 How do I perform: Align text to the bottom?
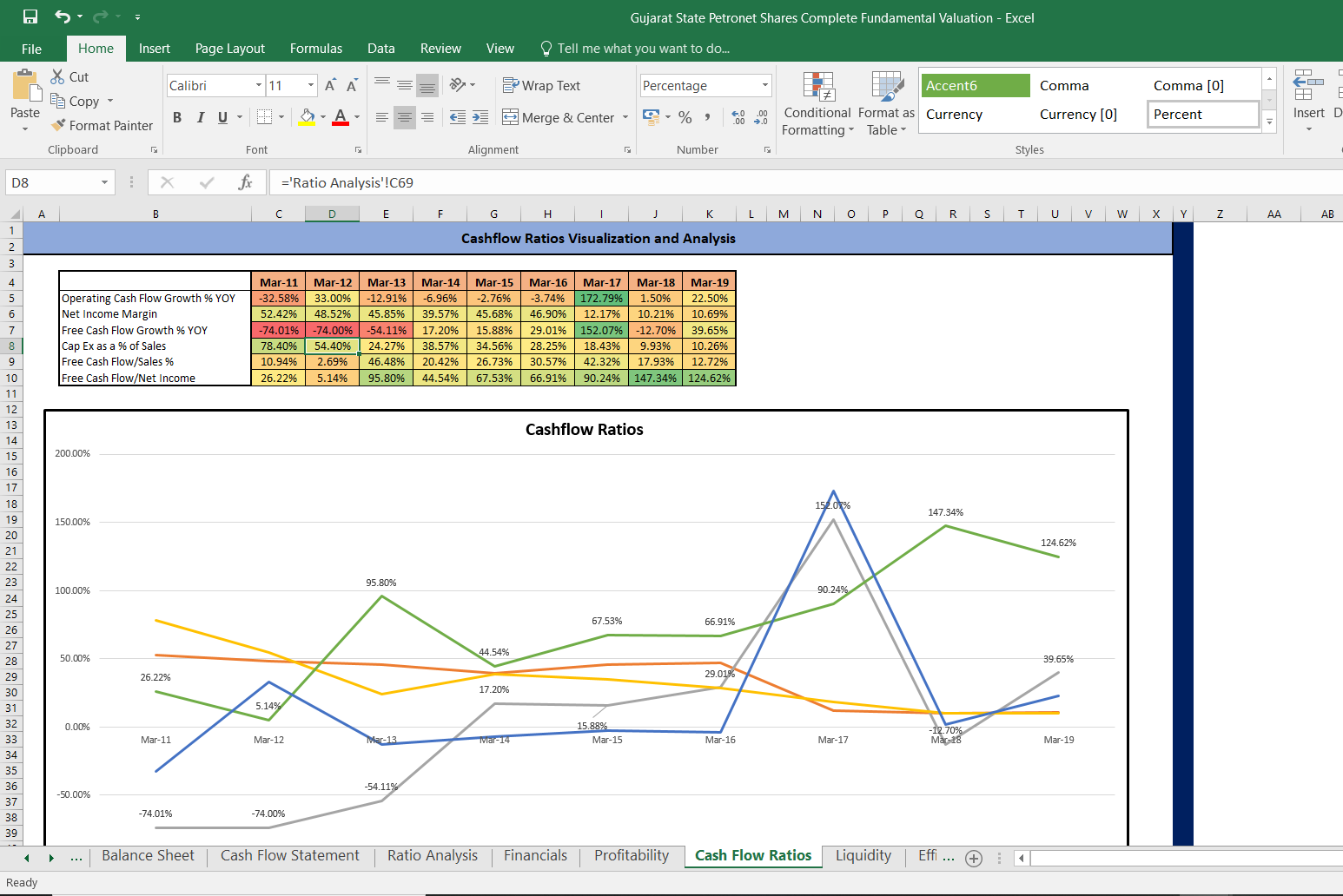[x=427, y=85]
